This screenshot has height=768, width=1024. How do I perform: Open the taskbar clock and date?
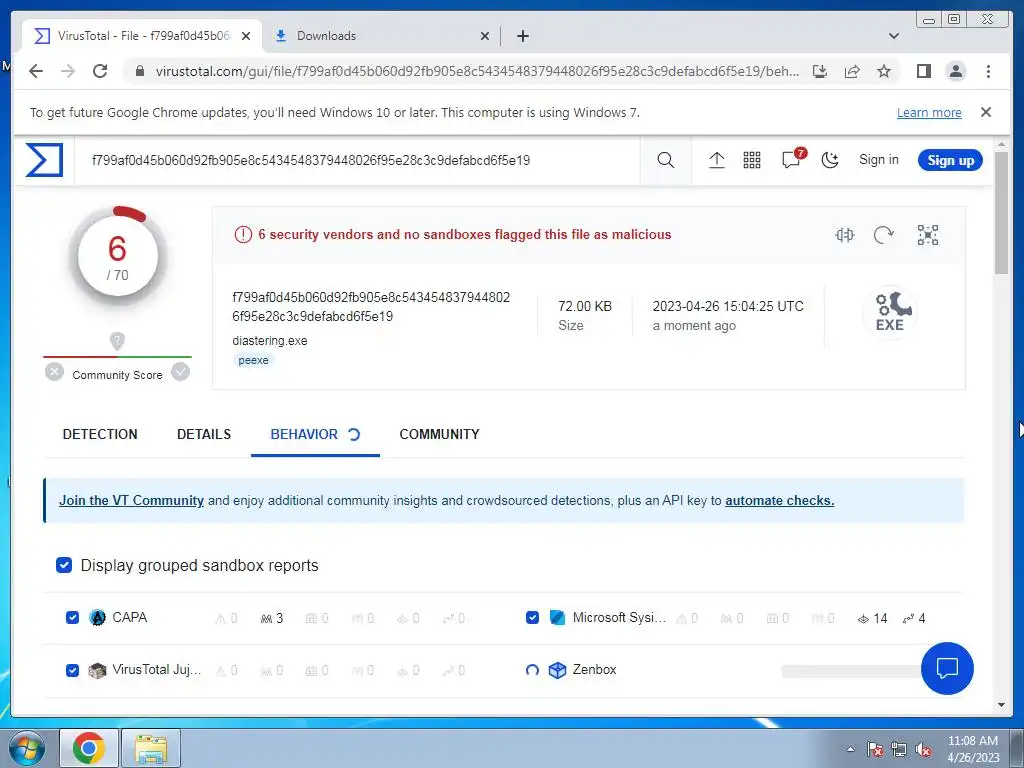[x=973, y=749]
